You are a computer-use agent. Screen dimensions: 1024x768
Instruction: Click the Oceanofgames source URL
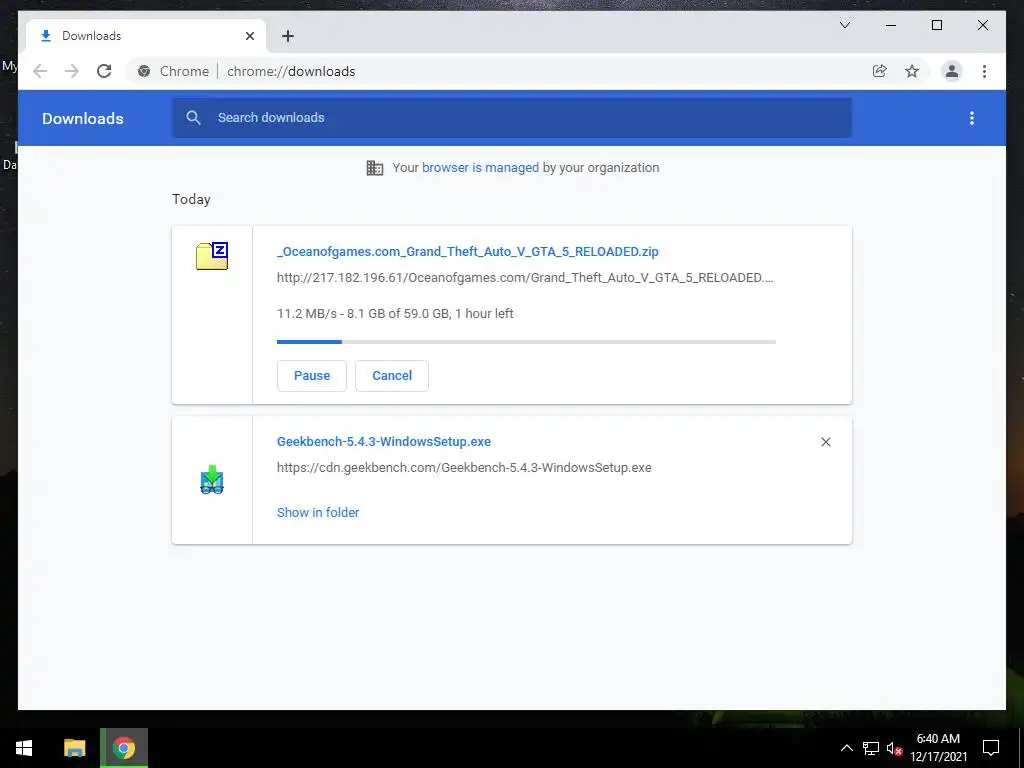click(x=525, y=278)
